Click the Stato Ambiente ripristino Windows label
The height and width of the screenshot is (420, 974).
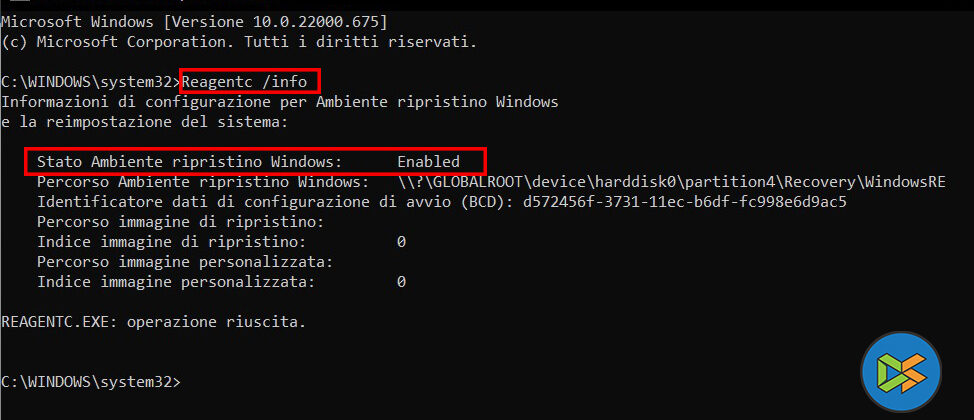tap(189, 161)
